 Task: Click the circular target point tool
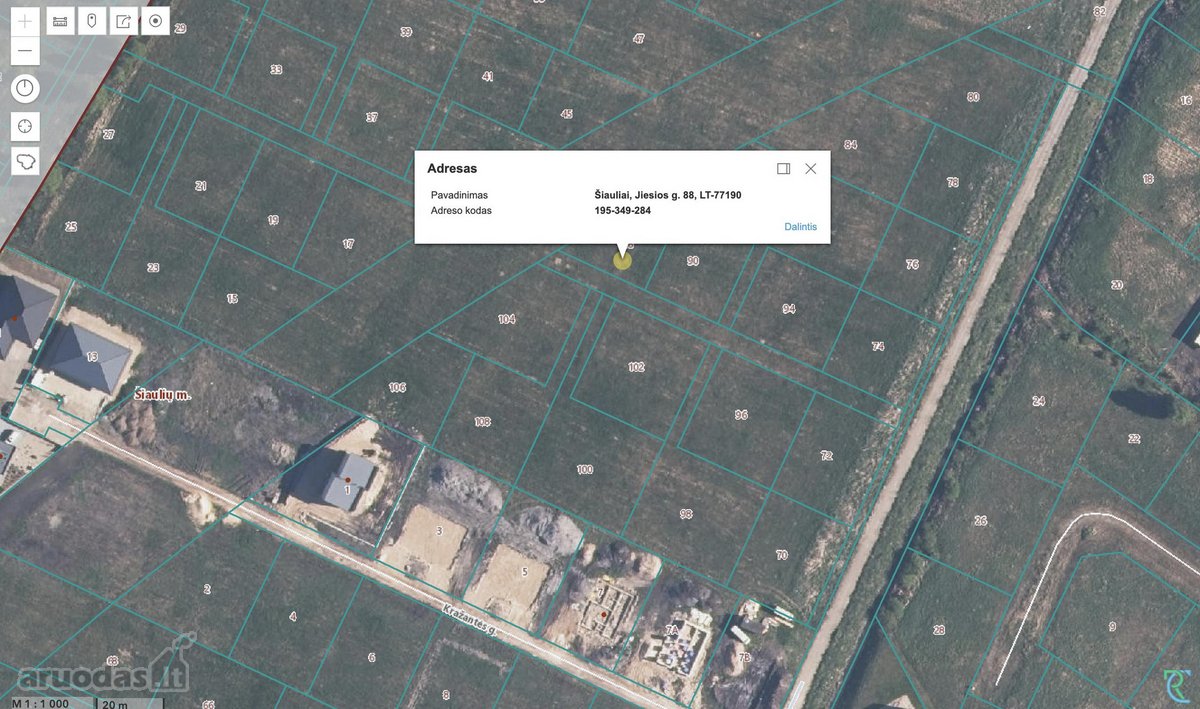[155, 21]
